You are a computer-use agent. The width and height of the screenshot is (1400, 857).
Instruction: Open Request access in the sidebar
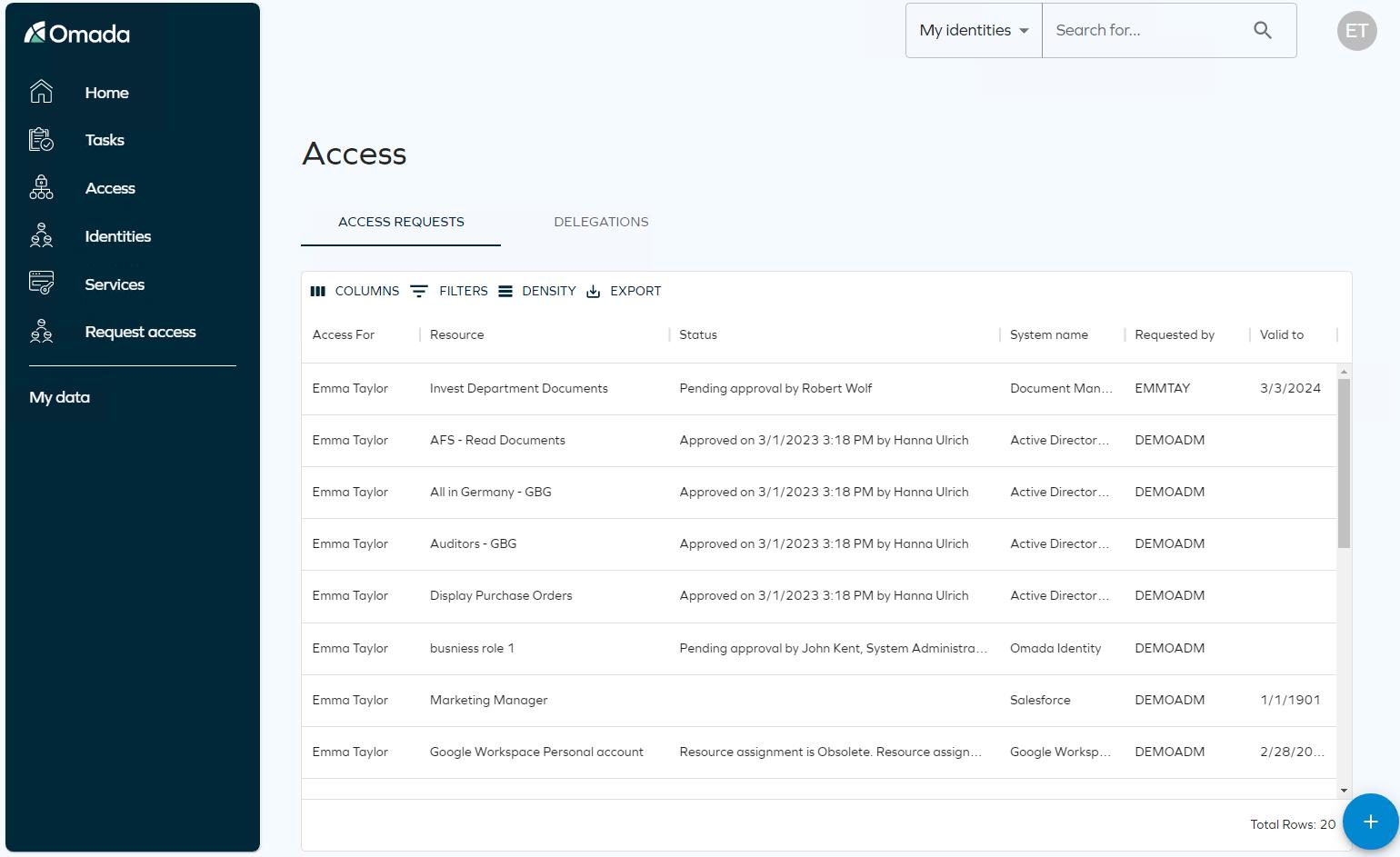pos(140,332)
